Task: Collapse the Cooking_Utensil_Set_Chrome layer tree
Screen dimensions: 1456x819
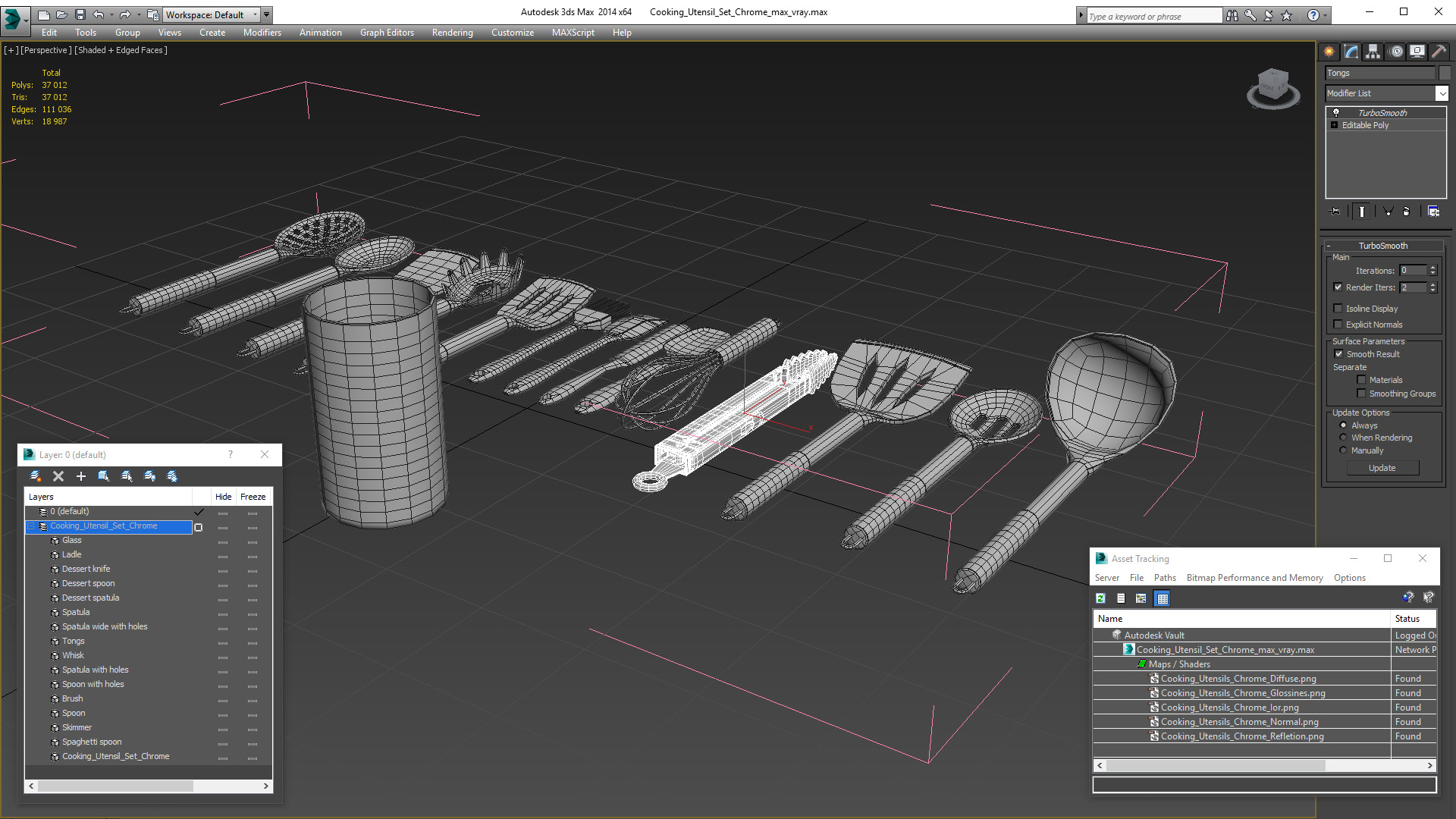Action: pyautogui.click(x=32, y=526)
